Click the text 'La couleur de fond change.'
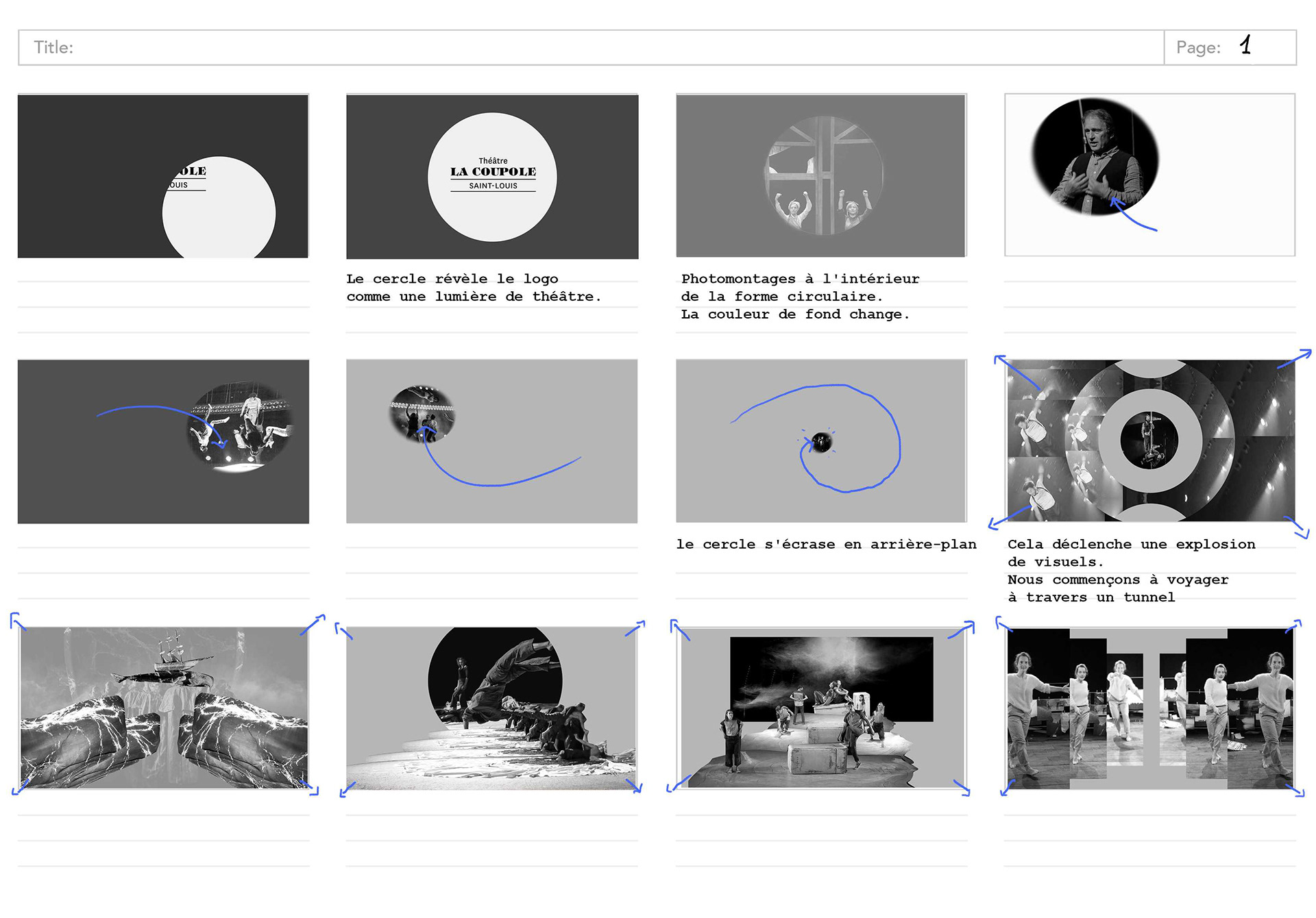 pos(795,314)
